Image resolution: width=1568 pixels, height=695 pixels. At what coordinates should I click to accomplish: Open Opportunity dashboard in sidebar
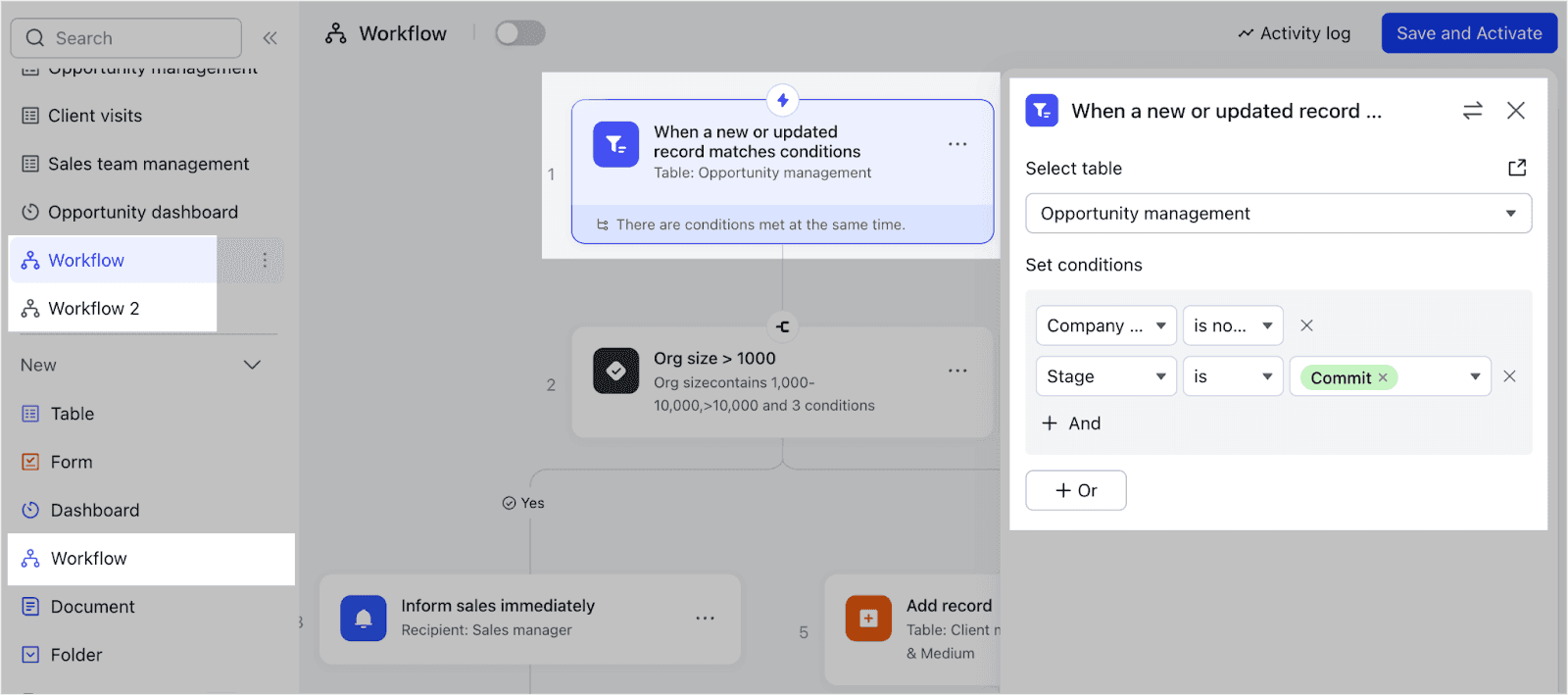(x=143, y=212)
